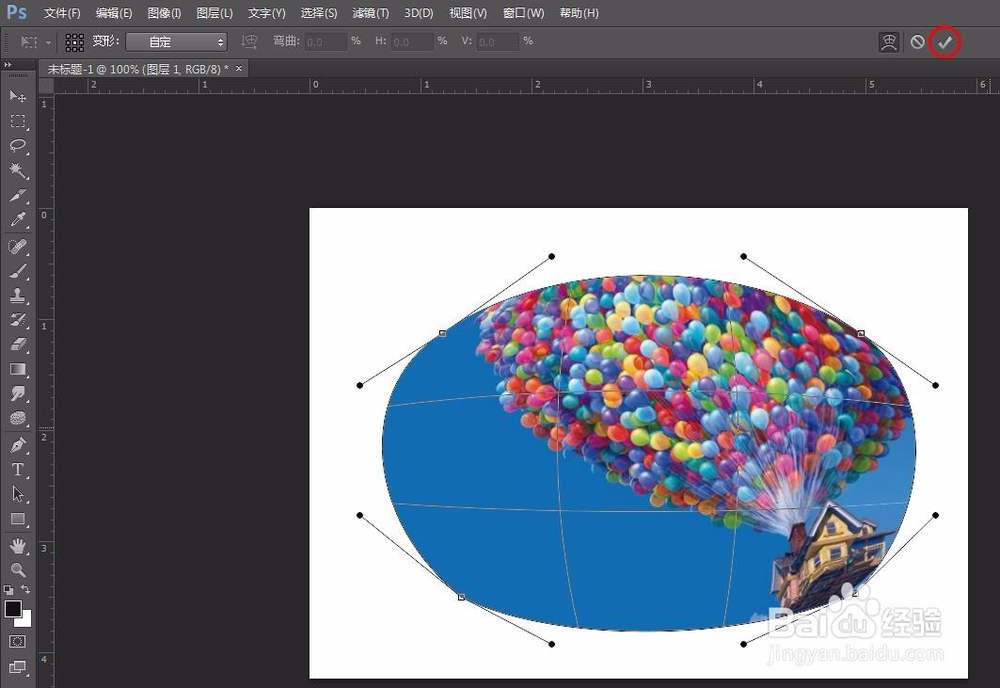Click the 弯曲 bend percentage field
Image resolution: width=1000 pixels, height=688 pixels.
pos(326,42)
